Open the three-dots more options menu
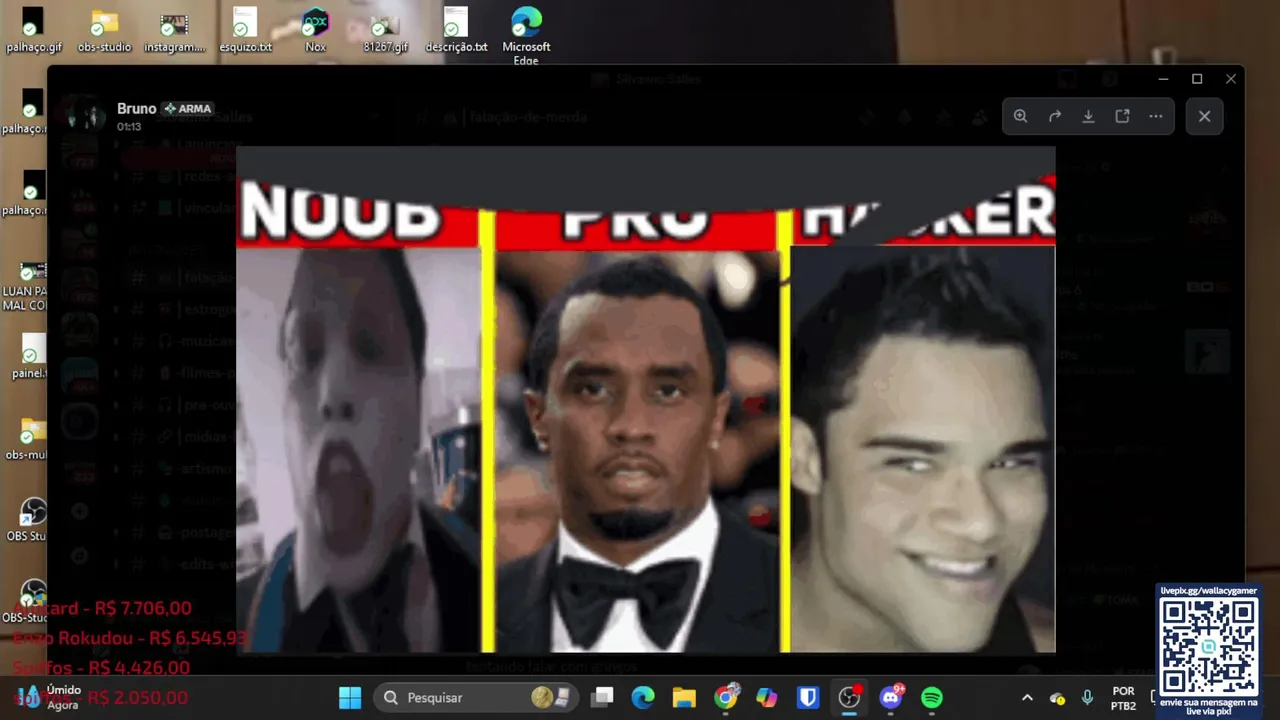 point(1156,116)
